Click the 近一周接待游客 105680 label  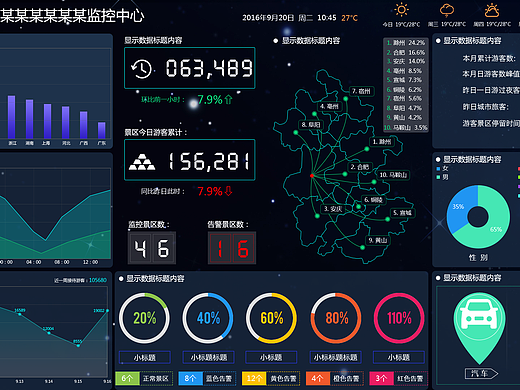point(80,280)
